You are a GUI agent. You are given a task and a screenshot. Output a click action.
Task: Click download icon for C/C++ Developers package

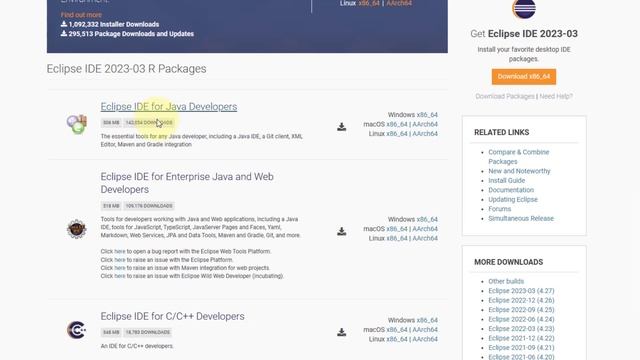pos(342,332)
